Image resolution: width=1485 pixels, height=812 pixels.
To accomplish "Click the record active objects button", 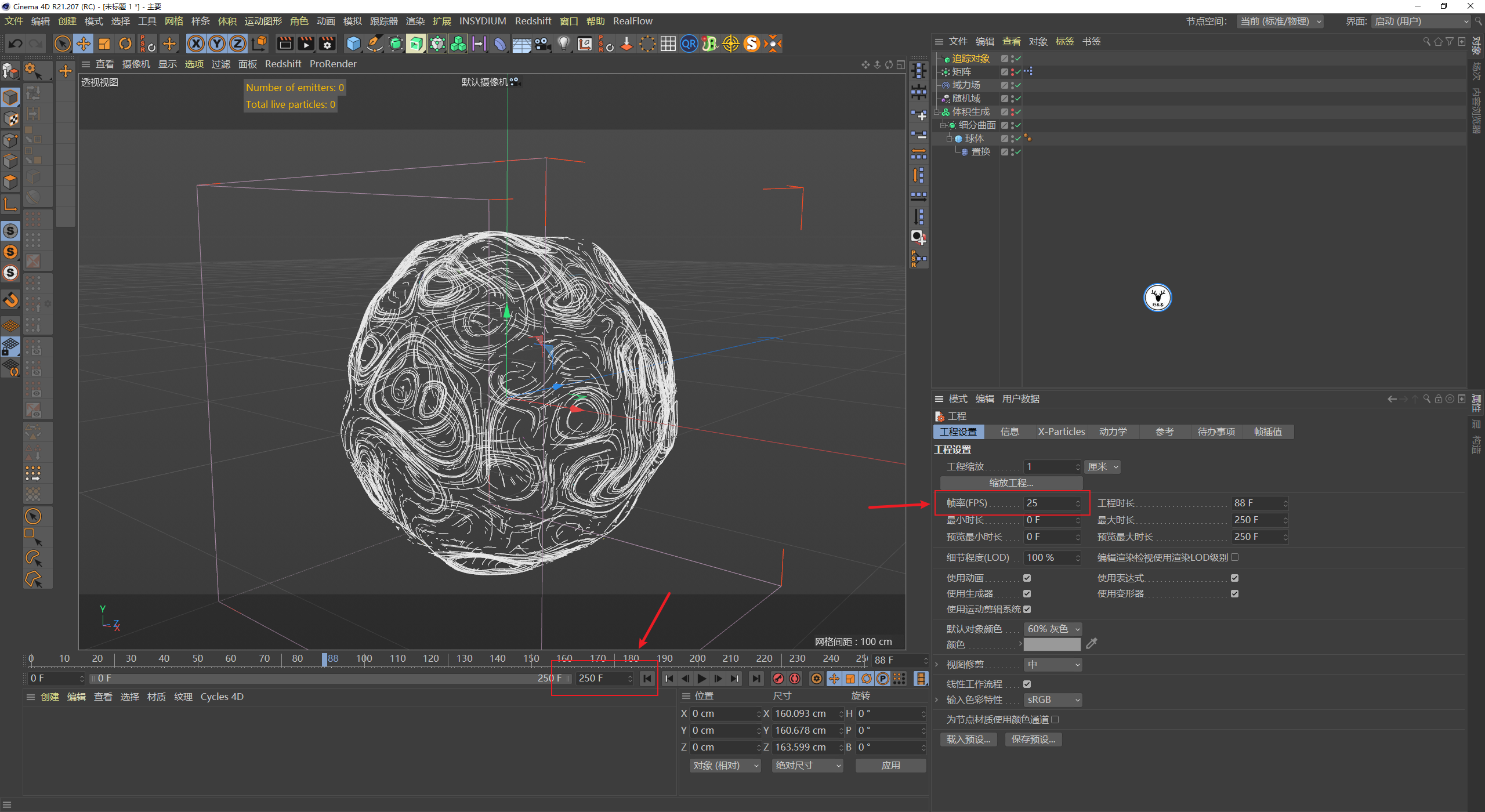I will point(778,679).
